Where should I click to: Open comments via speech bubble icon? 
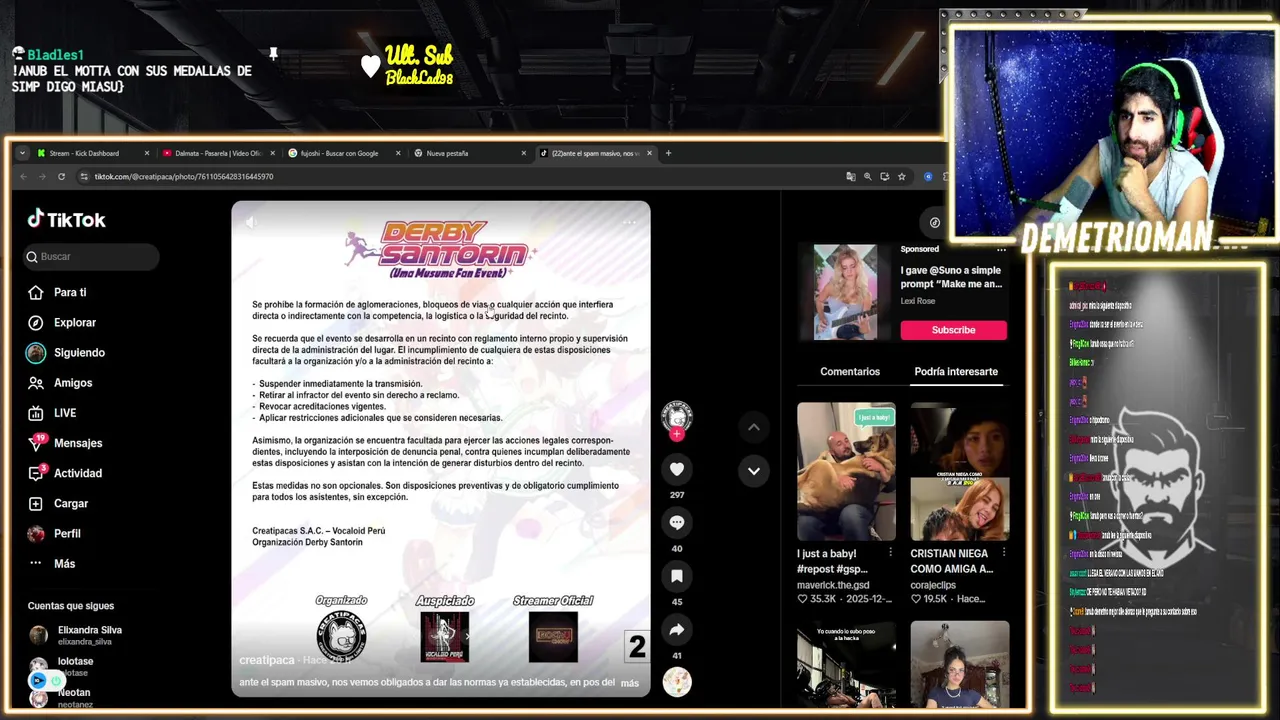tap(677, 523)
